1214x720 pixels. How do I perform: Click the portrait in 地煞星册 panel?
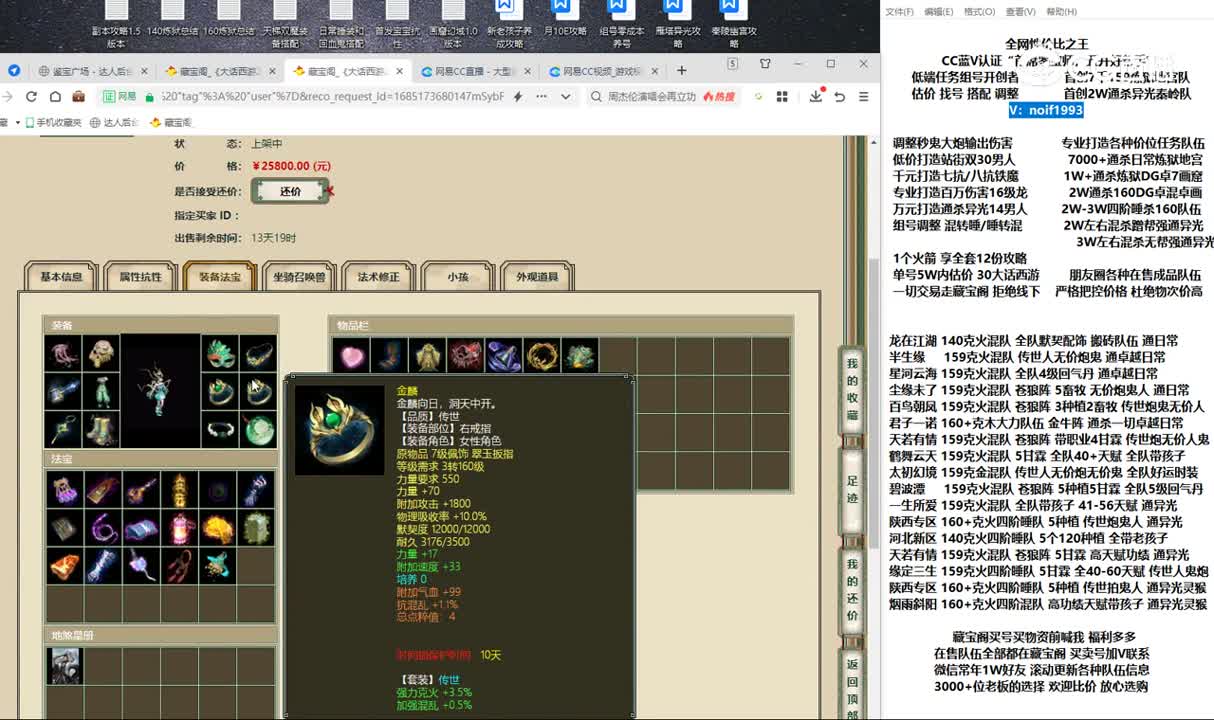65,665
